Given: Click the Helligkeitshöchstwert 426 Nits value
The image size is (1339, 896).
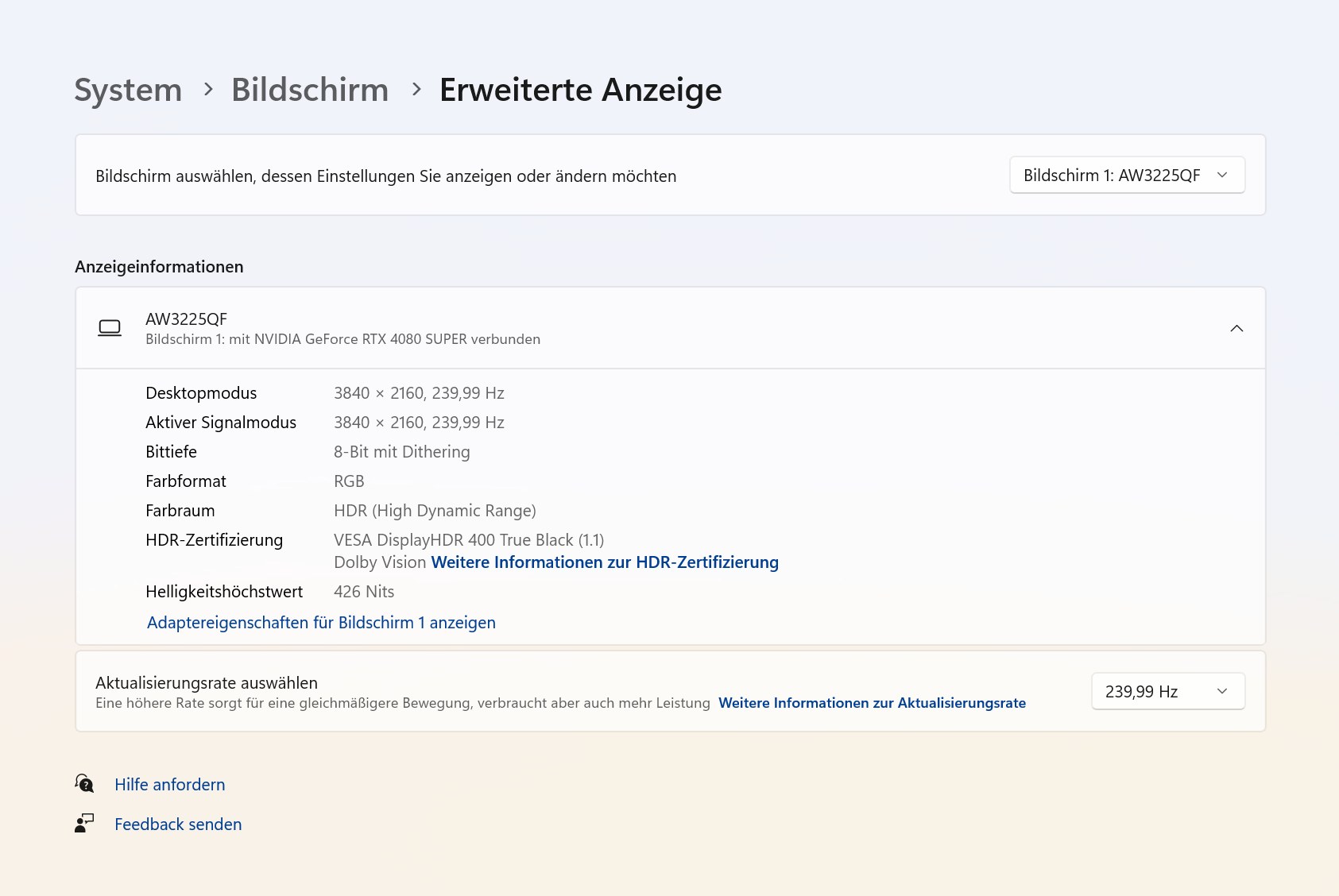Looking at the screenshot, I should tap(364, 592).
